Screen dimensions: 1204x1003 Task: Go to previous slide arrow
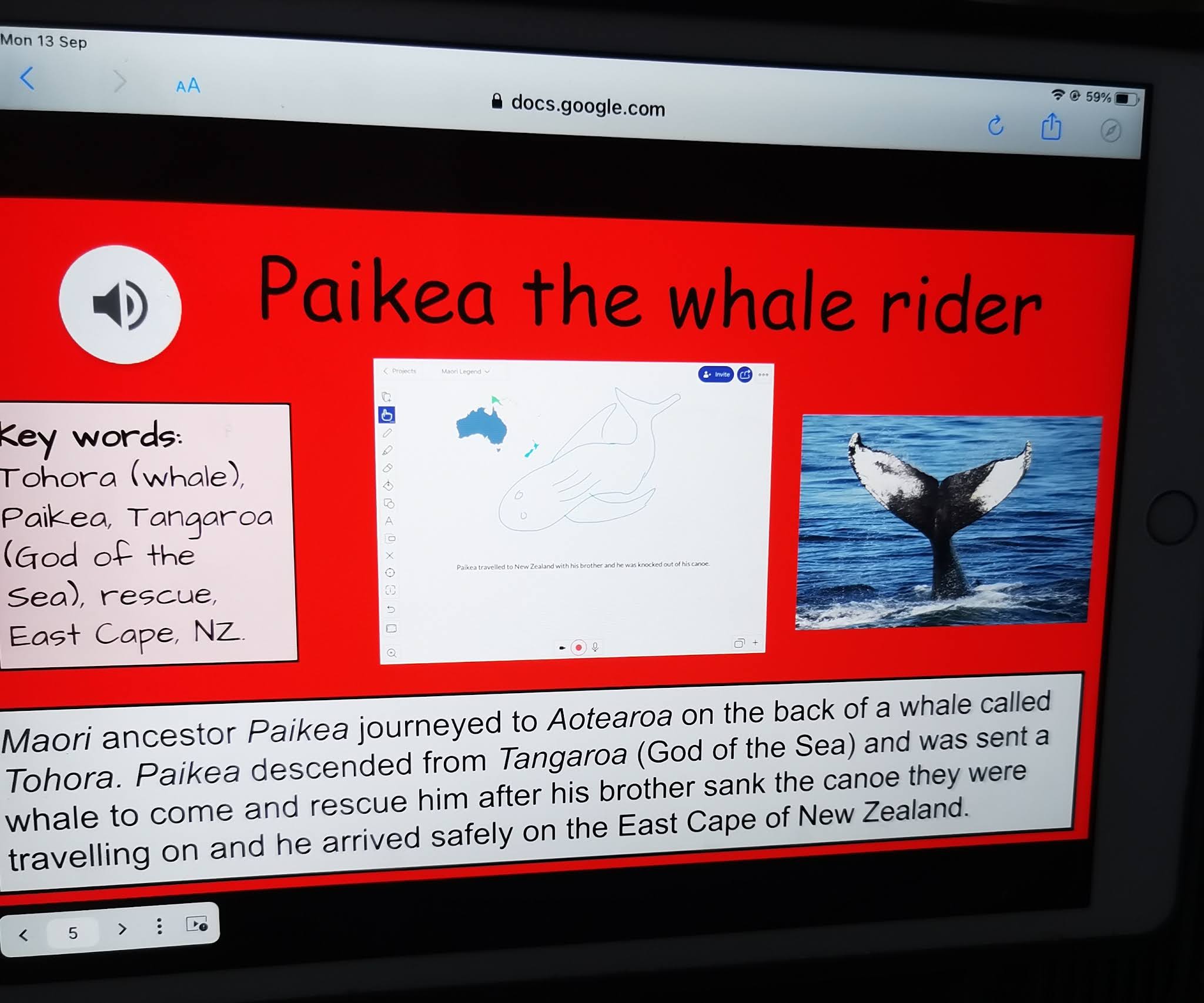24,934
